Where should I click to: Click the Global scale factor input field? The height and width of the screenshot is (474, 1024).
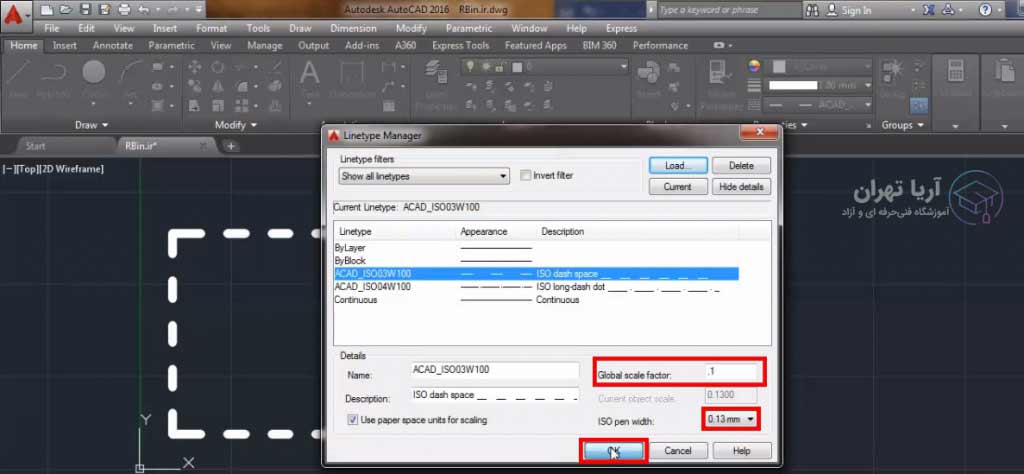(732, 374)
